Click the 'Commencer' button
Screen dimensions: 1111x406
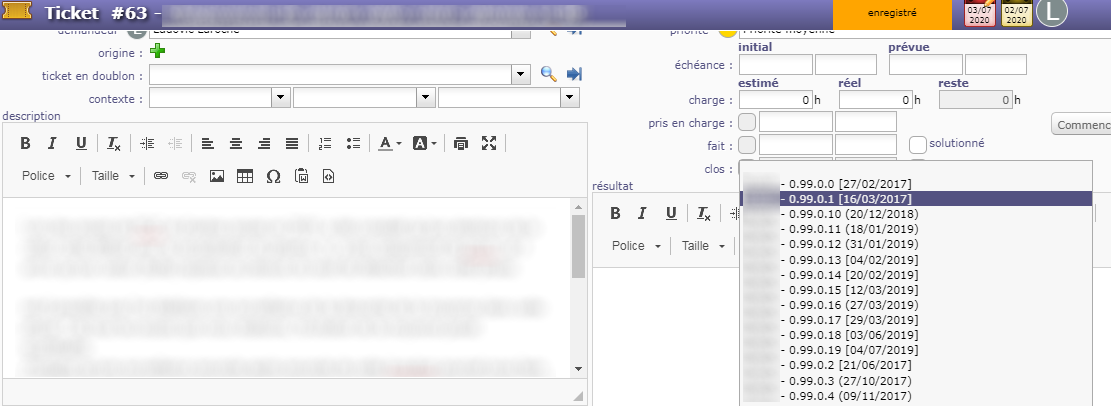pos(1081,125)
